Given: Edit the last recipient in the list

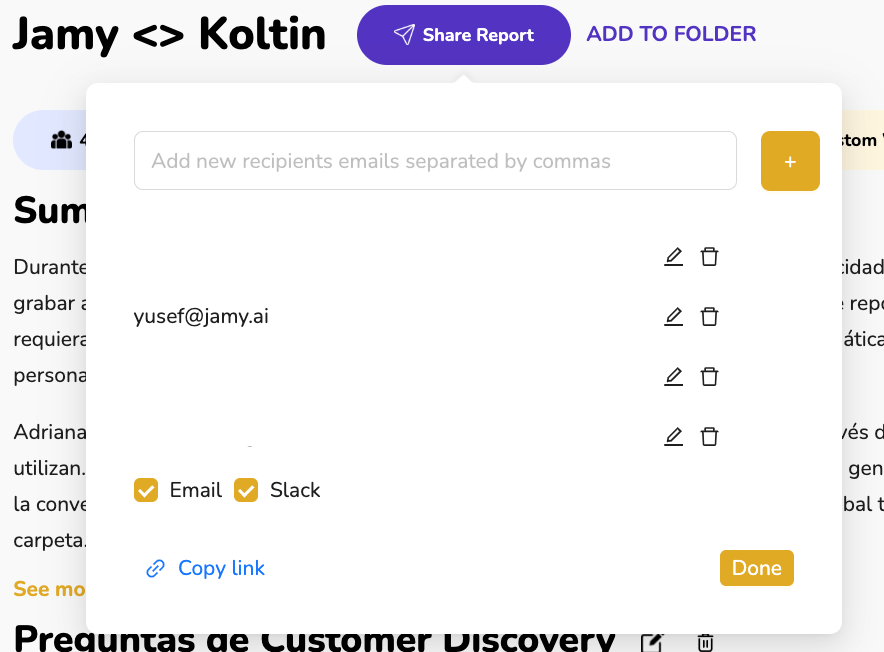Looking at the screenshot, I should (674, 437).
